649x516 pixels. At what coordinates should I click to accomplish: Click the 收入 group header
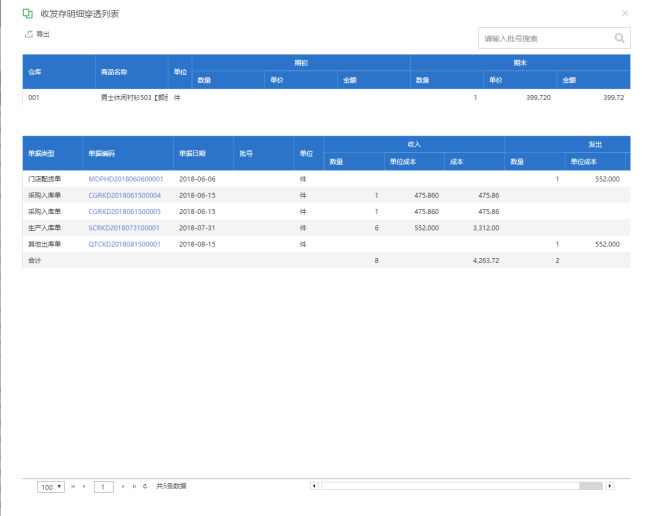point(414,144)
